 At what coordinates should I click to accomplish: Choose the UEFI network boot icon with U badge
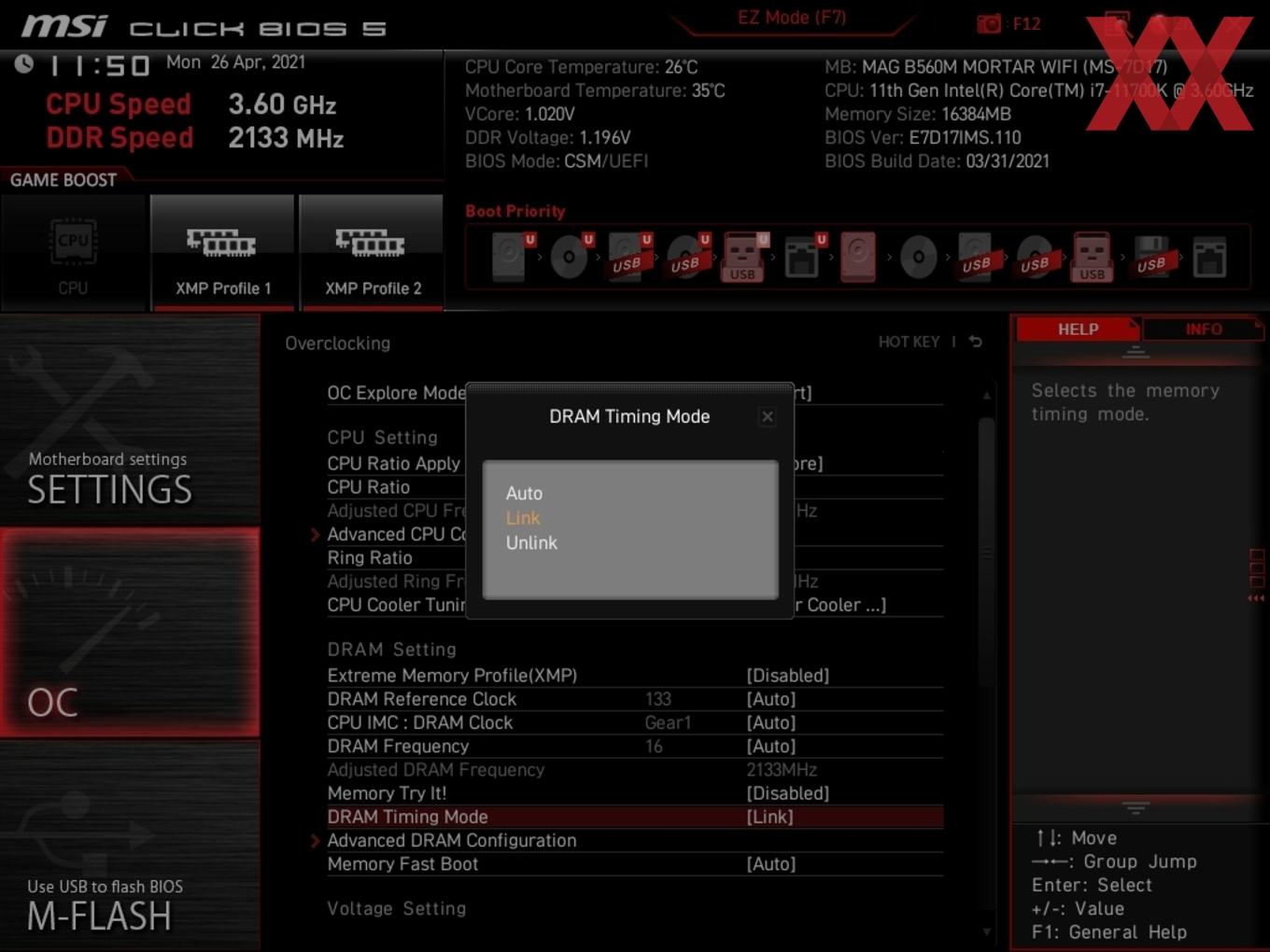pos(804,257)
